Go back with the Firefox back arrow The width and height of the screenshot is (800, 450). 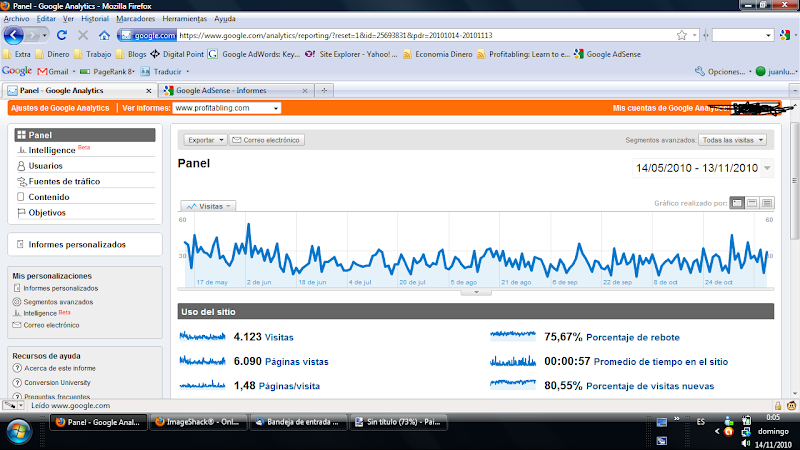(x=14, y=35)
